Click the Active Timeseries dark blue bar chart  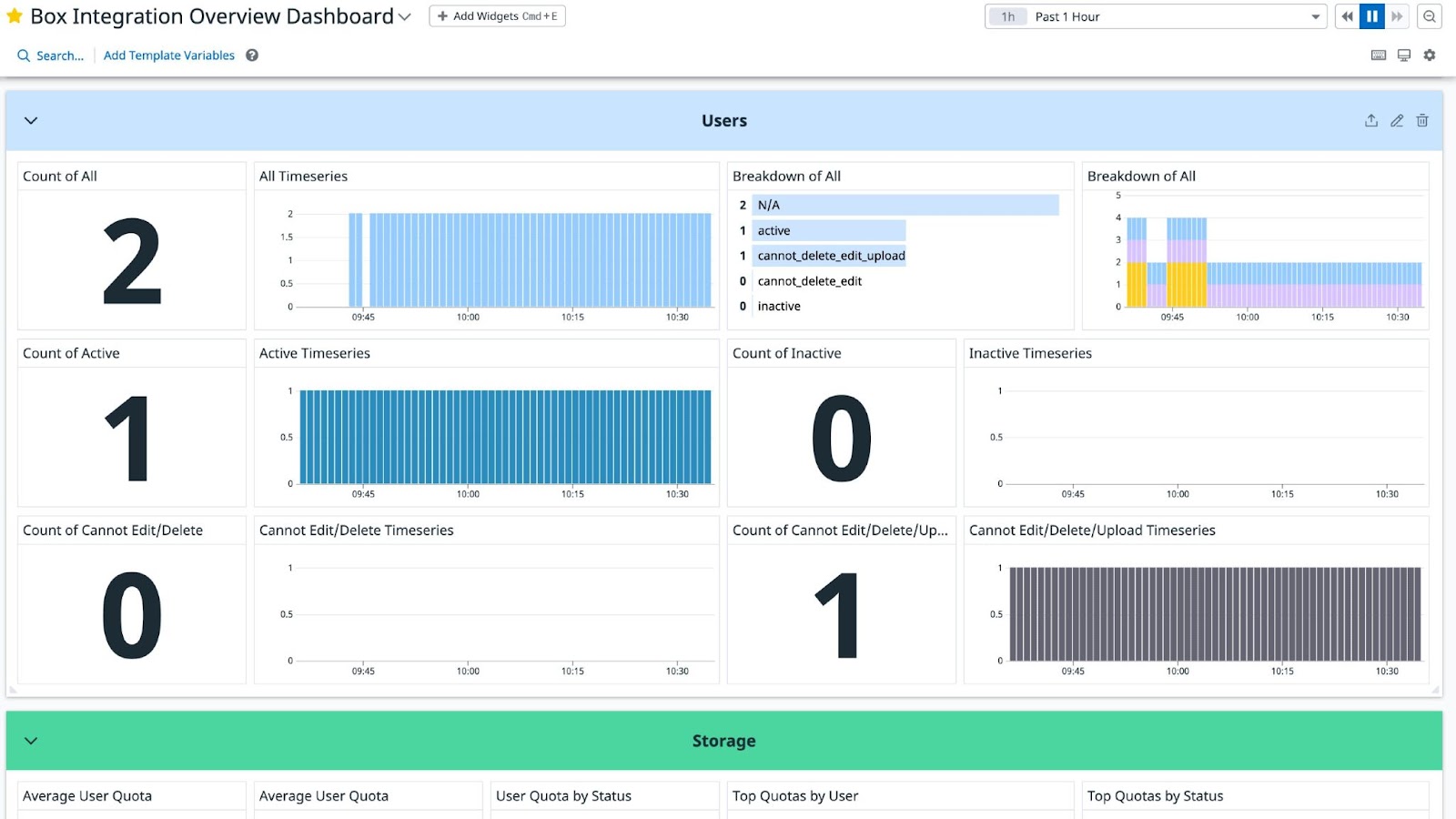point(506,437)
